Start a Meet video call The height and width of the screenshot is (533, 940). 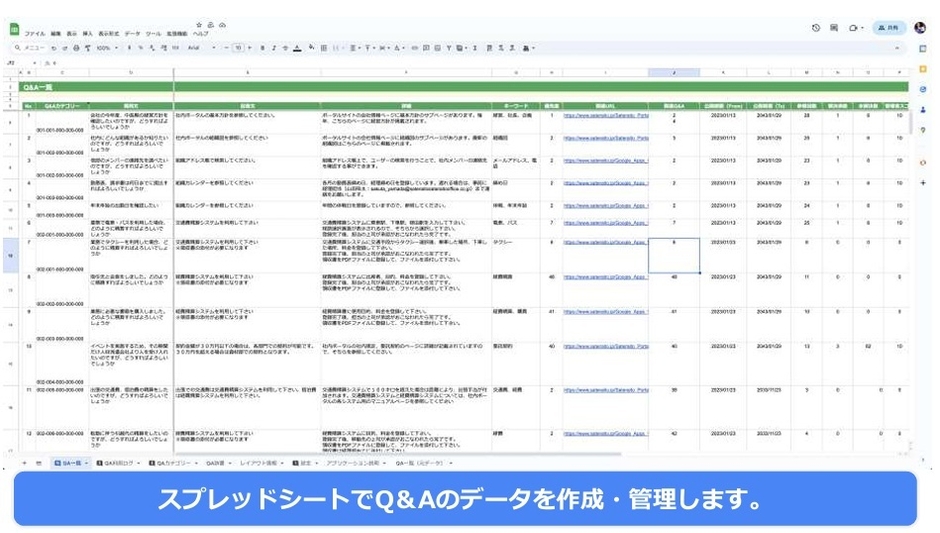852,28
